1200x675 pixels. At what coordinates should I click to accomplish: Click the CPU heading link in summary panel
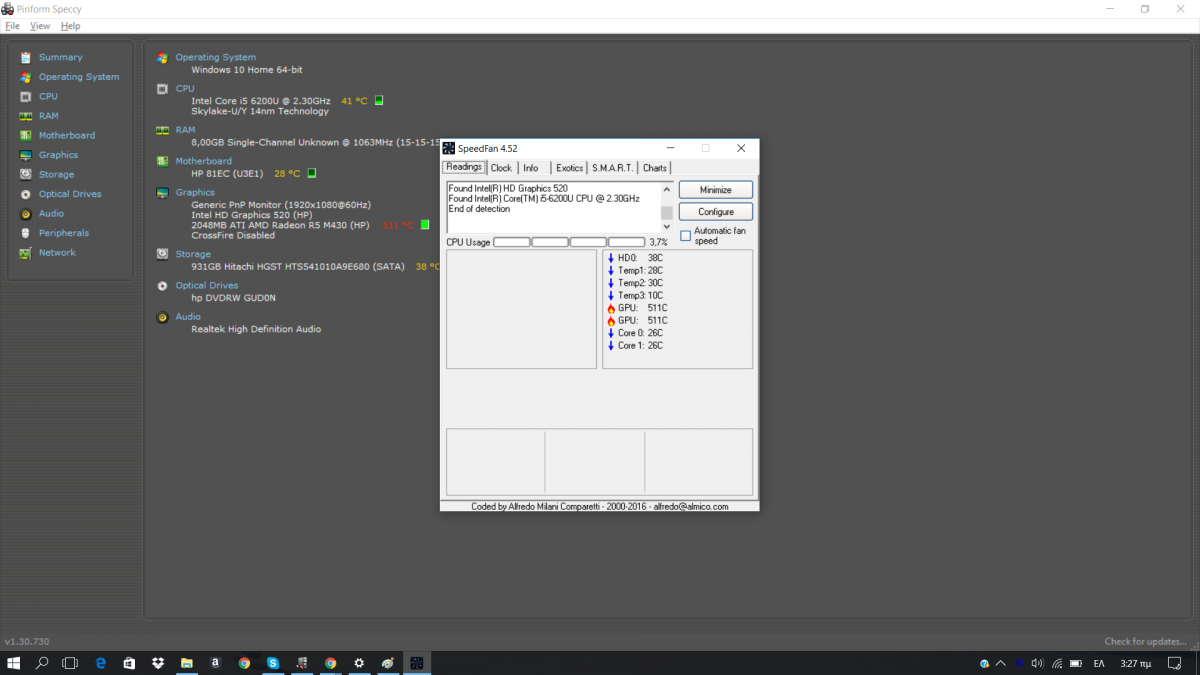[x=185, y=88]
